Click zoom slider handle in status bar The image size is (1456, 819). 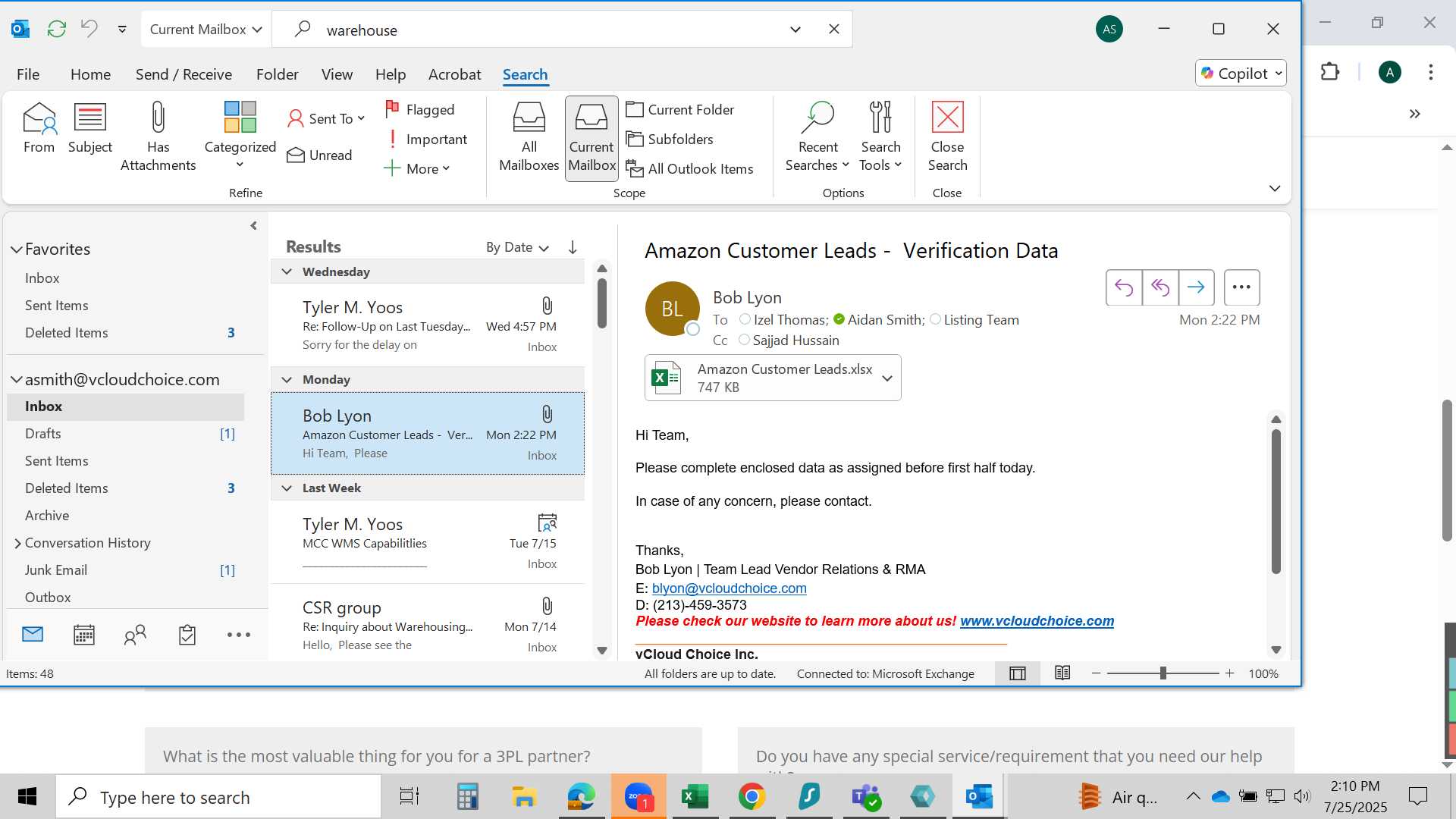click(1163, 673)
